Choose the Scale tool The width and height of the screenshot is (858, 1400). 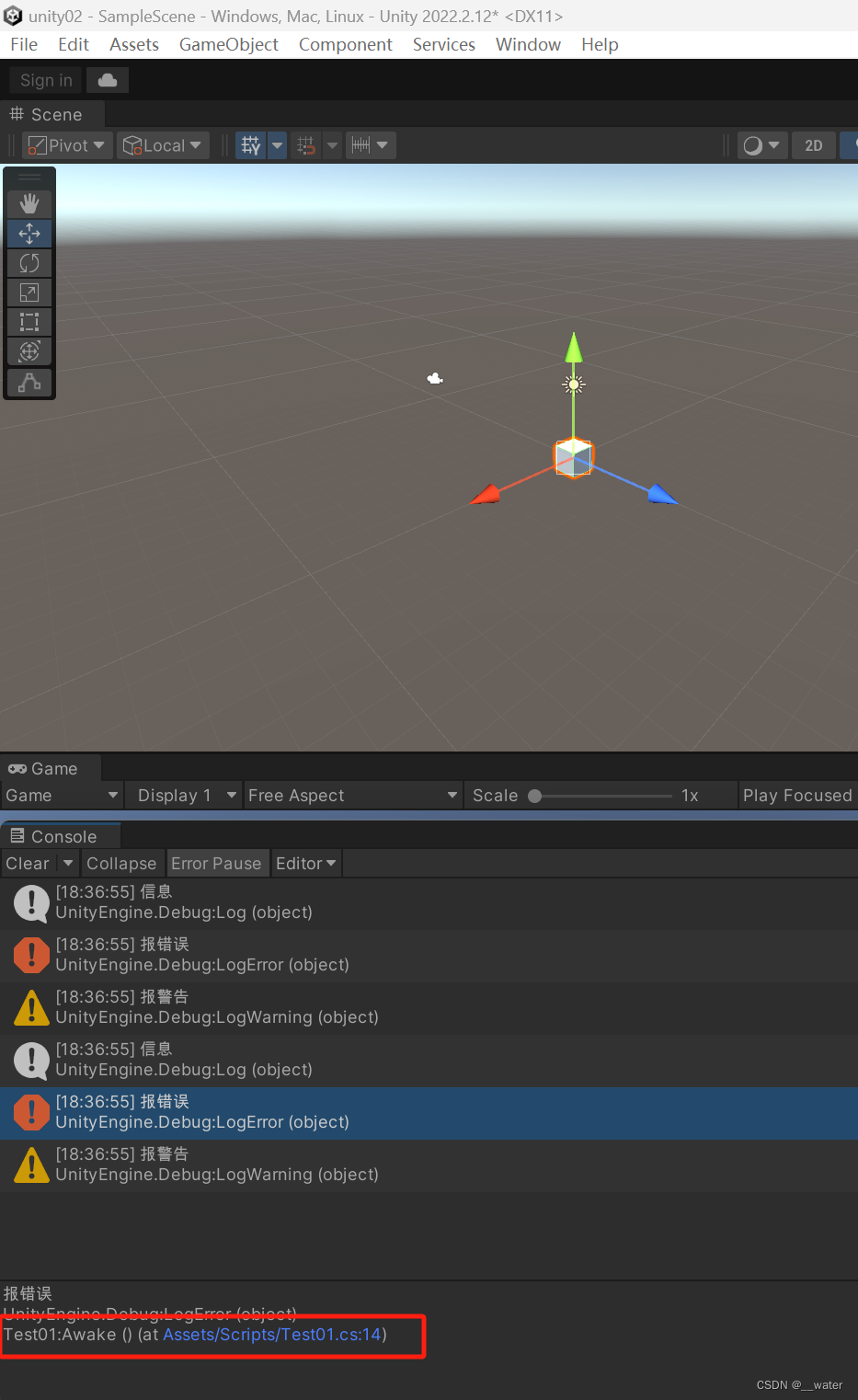pyautogui.click(x=29, y=292)
